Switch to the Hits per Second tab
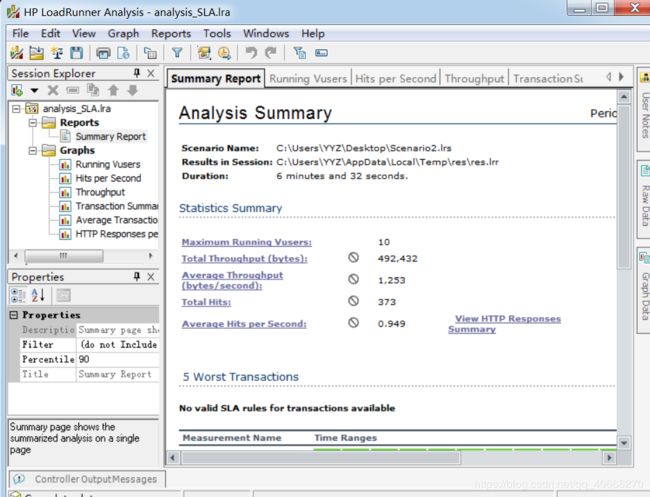650x497 pixels. click(396, 79)
